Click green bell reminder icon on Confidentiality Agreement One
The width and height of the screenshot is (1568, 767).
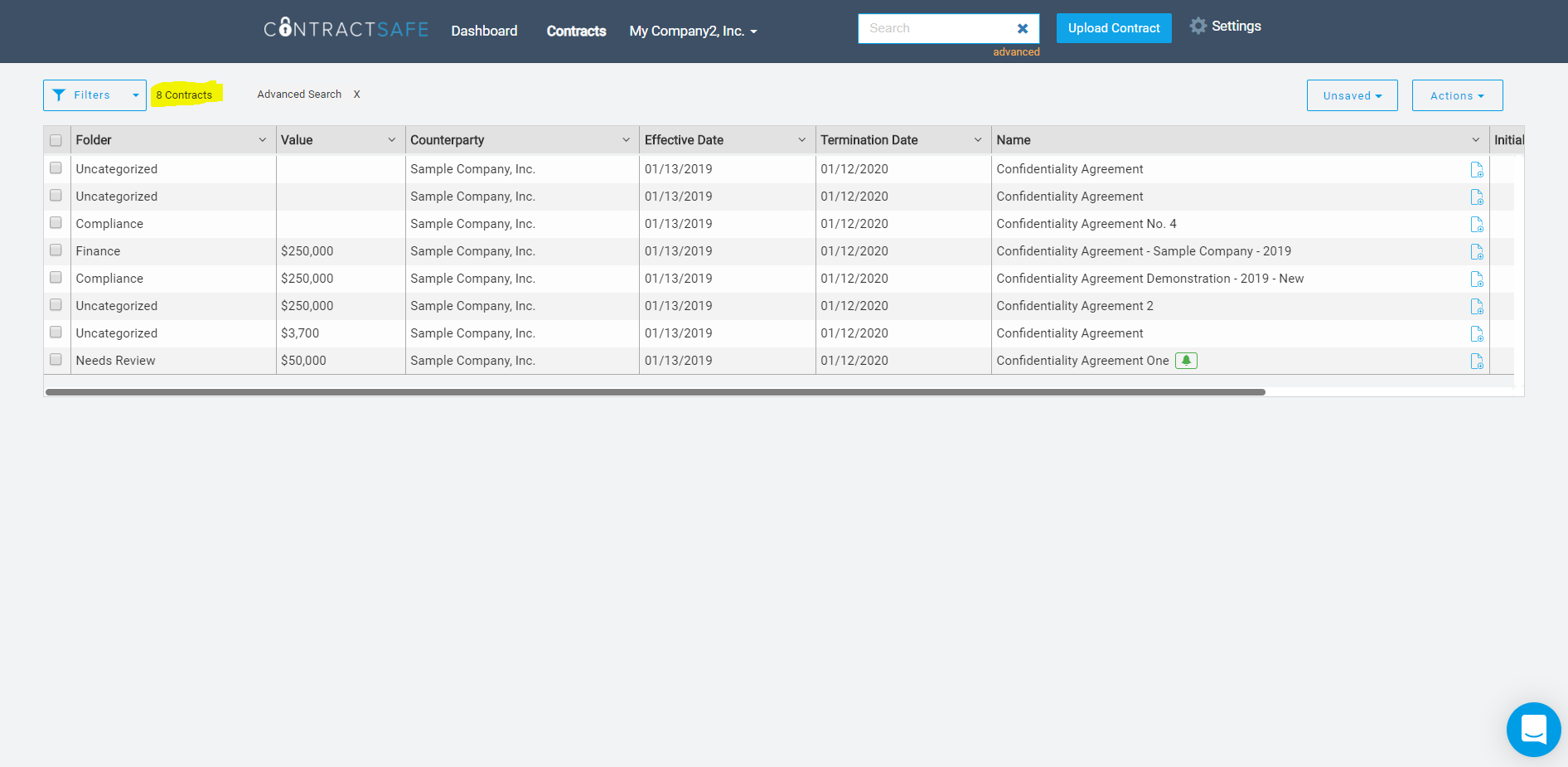click(1186, 361)
